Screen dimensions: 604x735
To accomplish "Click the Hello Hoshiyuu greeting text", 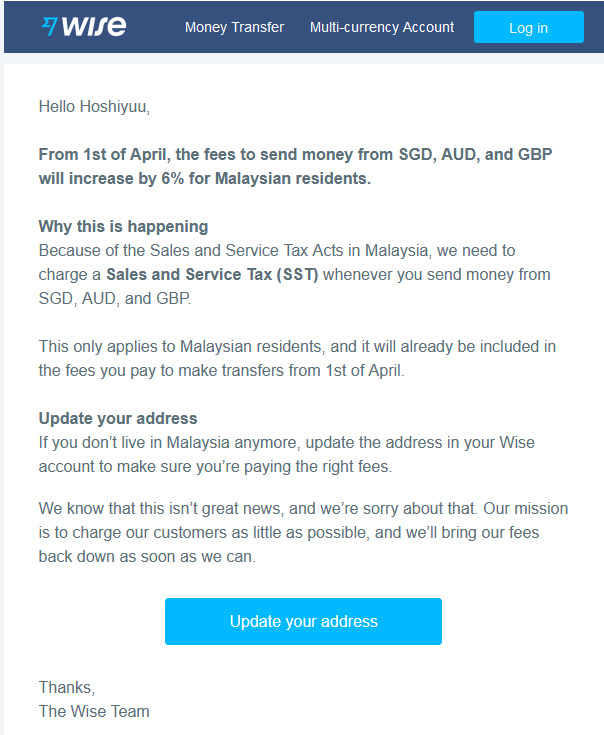I will pyautogui.click(x=94, y=106).
